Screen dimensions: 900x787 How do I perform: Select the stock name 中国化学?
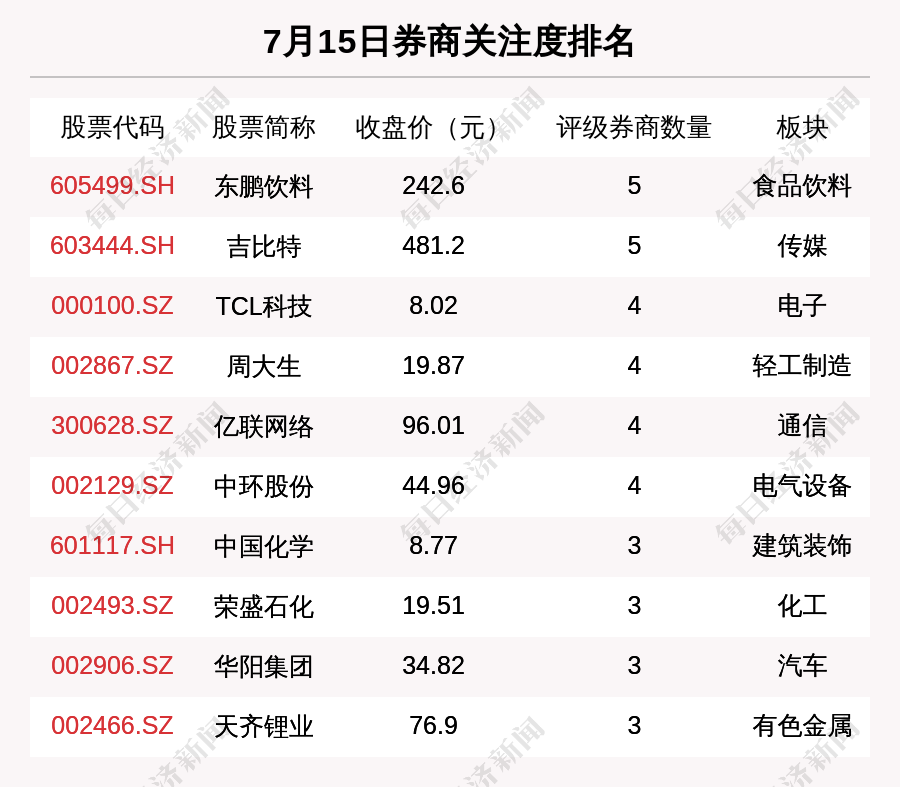[x=263, y=546]
